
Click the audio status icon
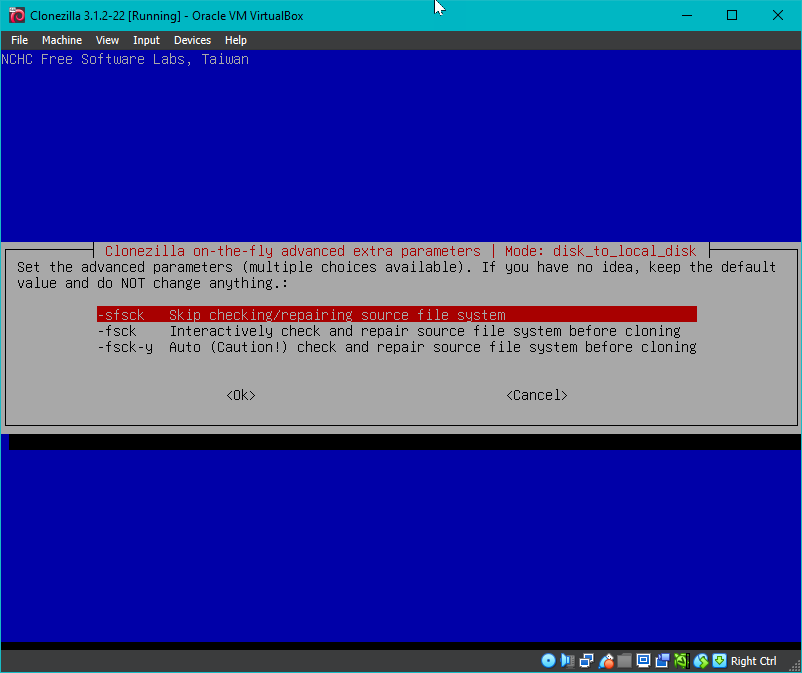point(568,661)
